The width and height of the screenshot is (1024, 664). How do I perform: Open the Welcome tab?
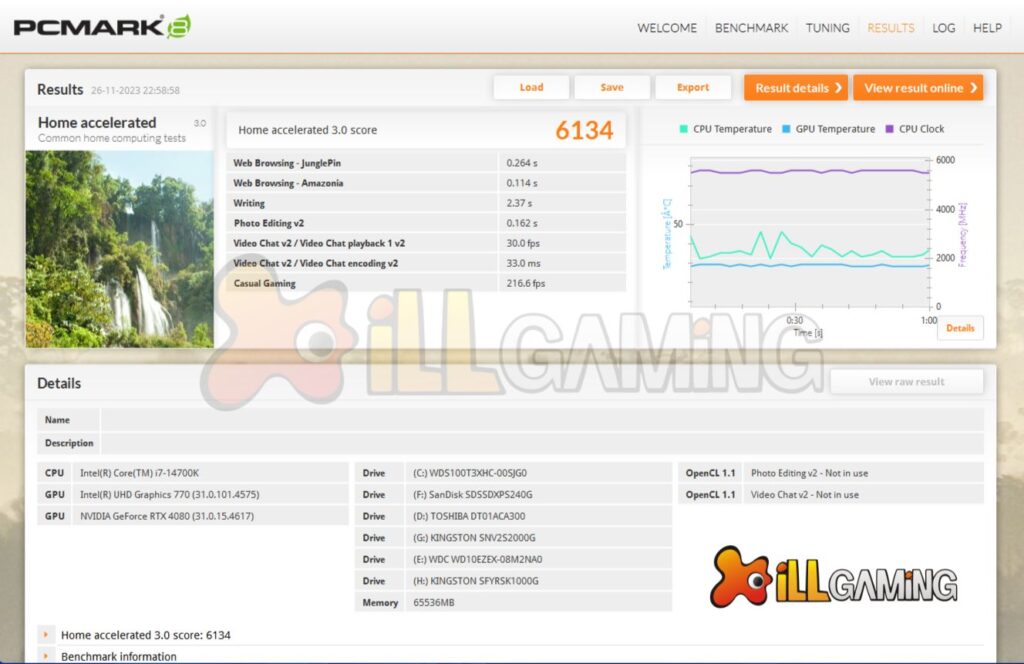click(x=669, y=28)
